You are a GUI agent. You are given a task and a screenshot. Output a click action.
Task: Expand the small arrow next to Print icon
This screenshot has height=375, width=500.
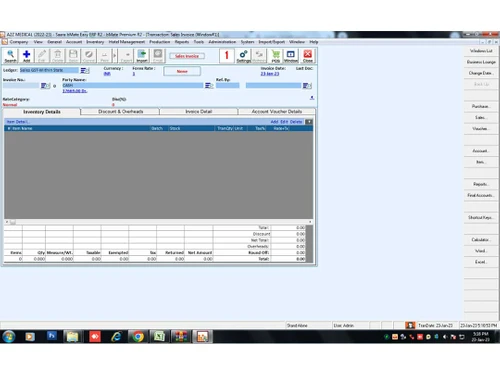(x=115, y=56)
